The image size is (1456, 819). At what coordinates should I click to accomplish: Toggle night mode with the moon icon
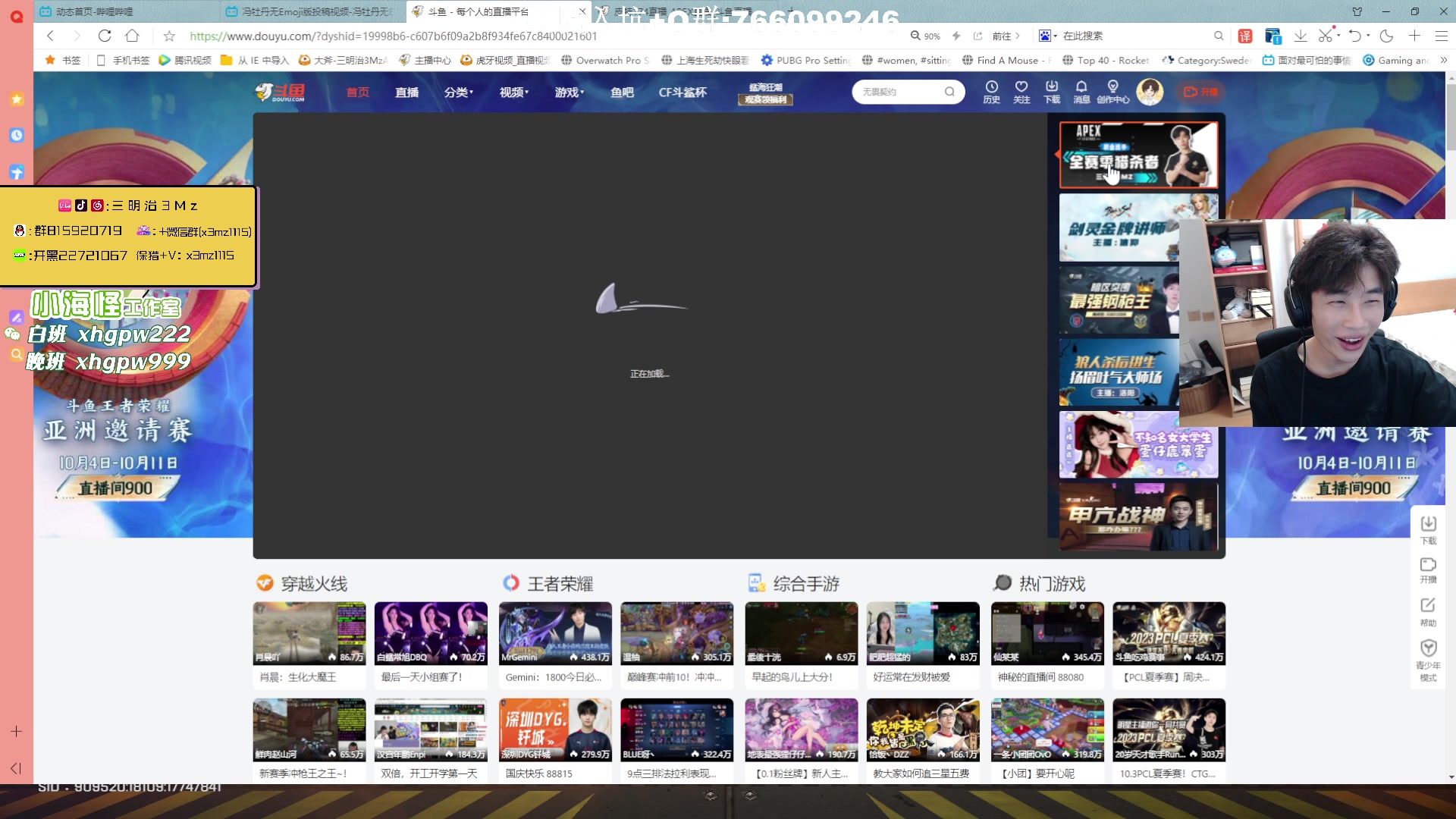click(x=1387, y=36)
